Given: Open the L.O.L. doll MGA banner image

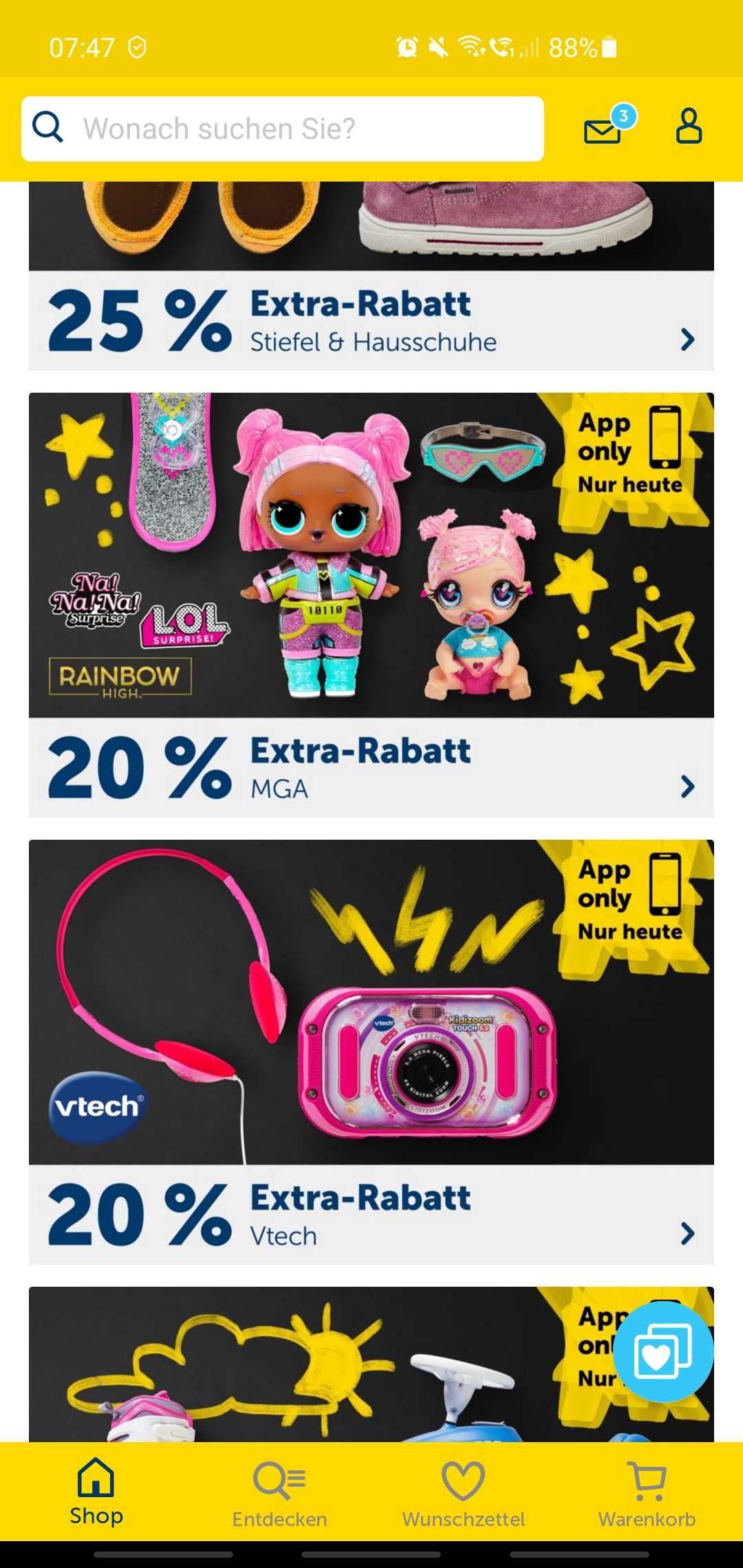Looking at the screenshot, I should pyautogui.click(x=371, y=555).
